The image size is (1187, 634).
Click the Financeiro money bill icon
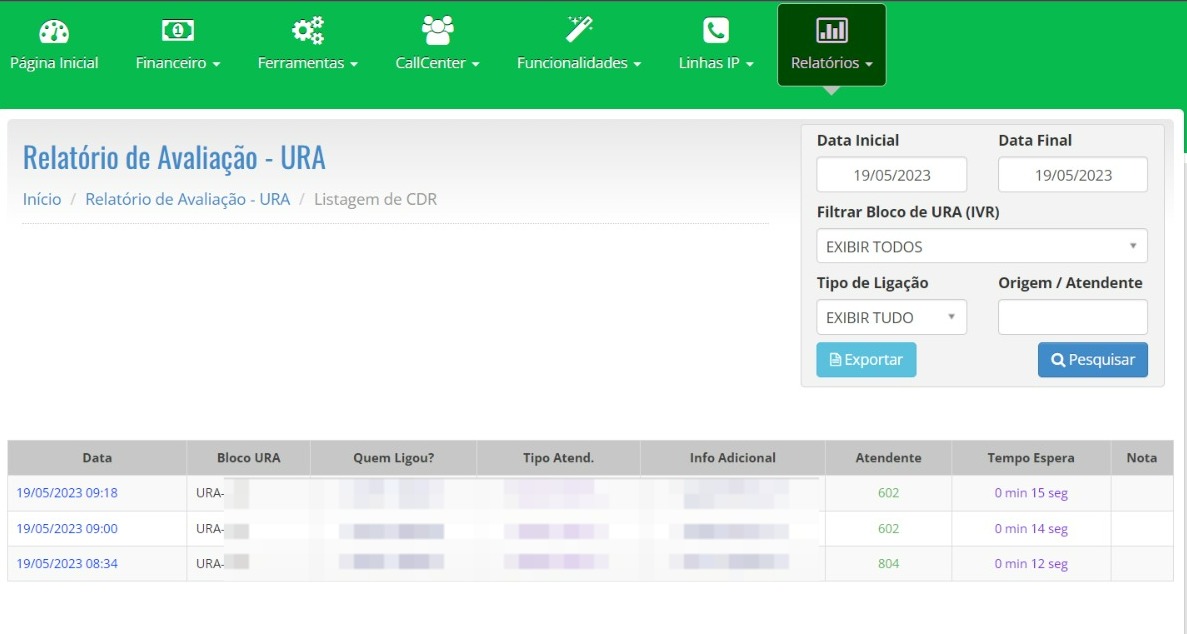point(178,31)
